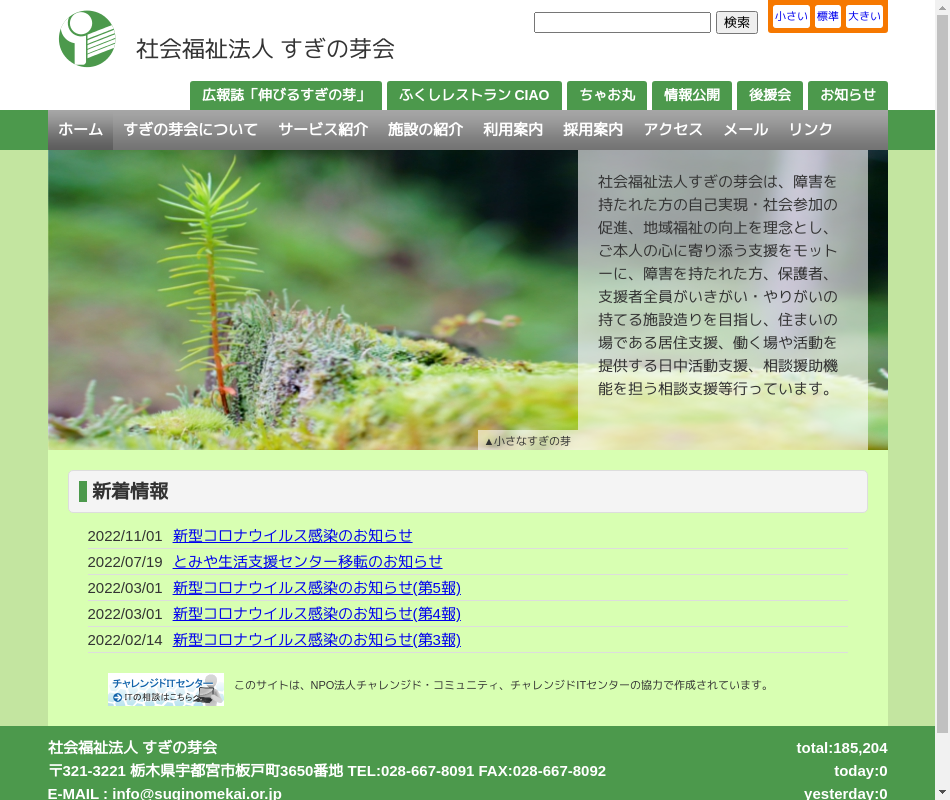Image resolution: width=950 pixels, height=800 pixels.
Task: Open ふくしレストラン CIAO tab
Action: [x=474, y=95]
